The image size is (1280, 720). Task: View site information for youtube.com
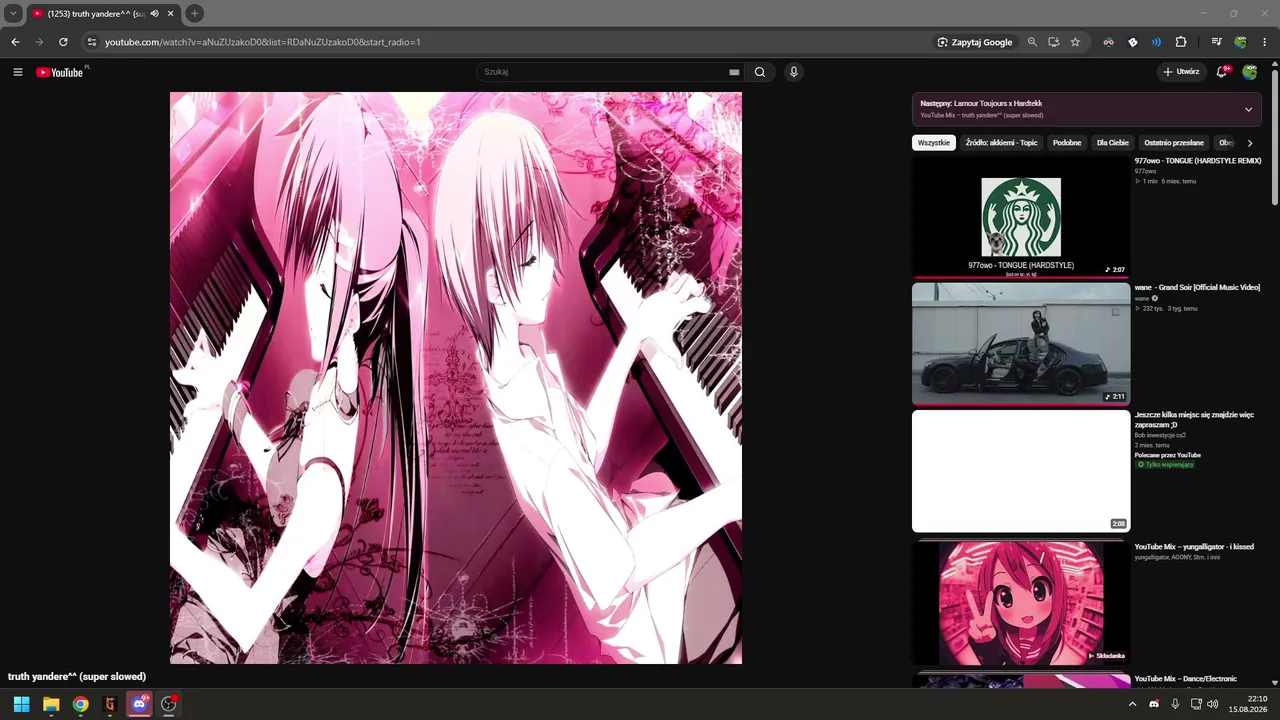(x=91, y=42)
